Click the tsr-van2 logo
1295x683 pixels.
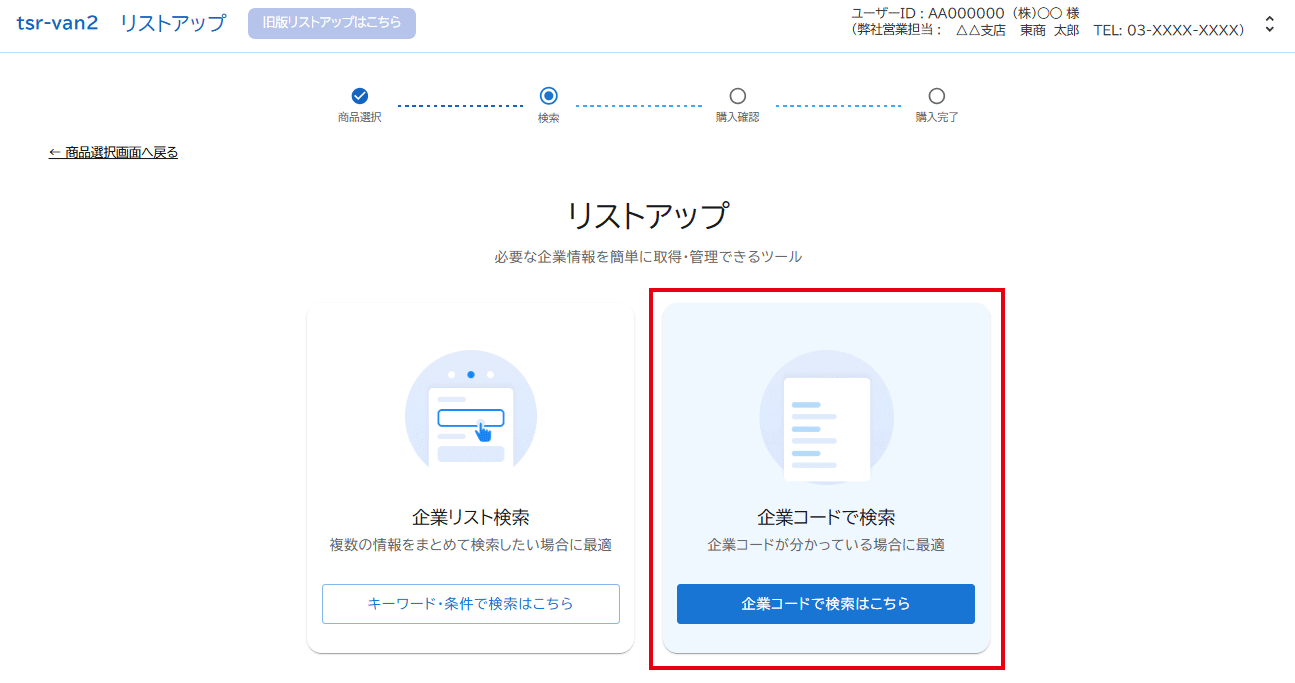pos(57,23)
